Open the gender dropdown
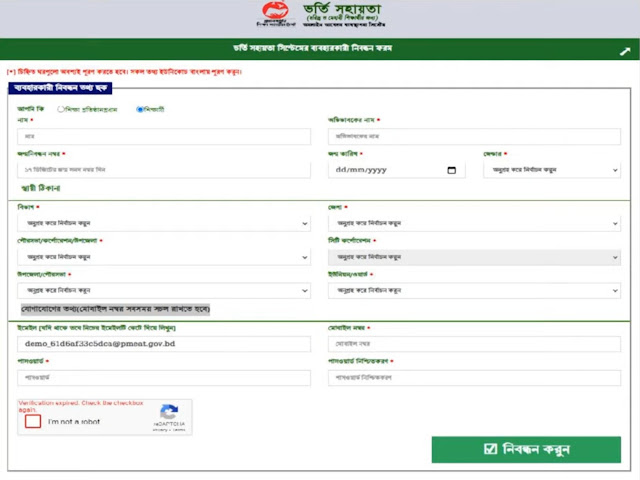This screenshot has height=480, width=640. (x=552, y=170)
